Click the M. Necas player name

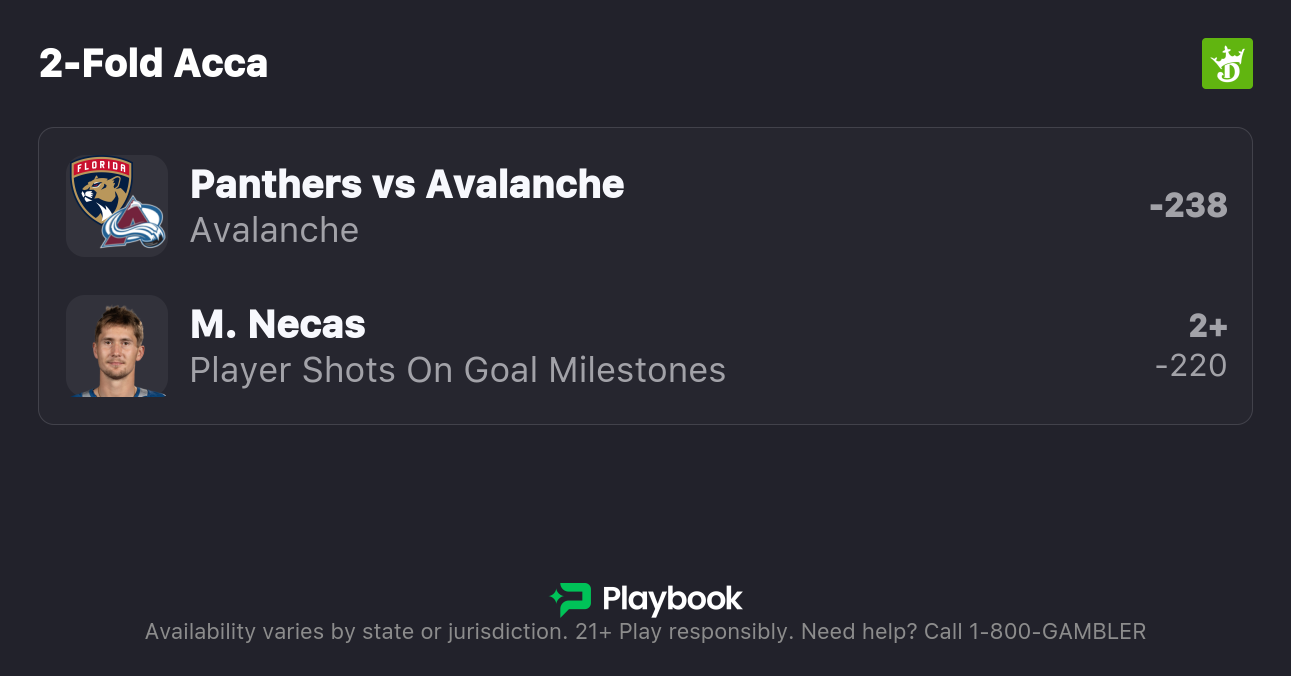(278, 324)
